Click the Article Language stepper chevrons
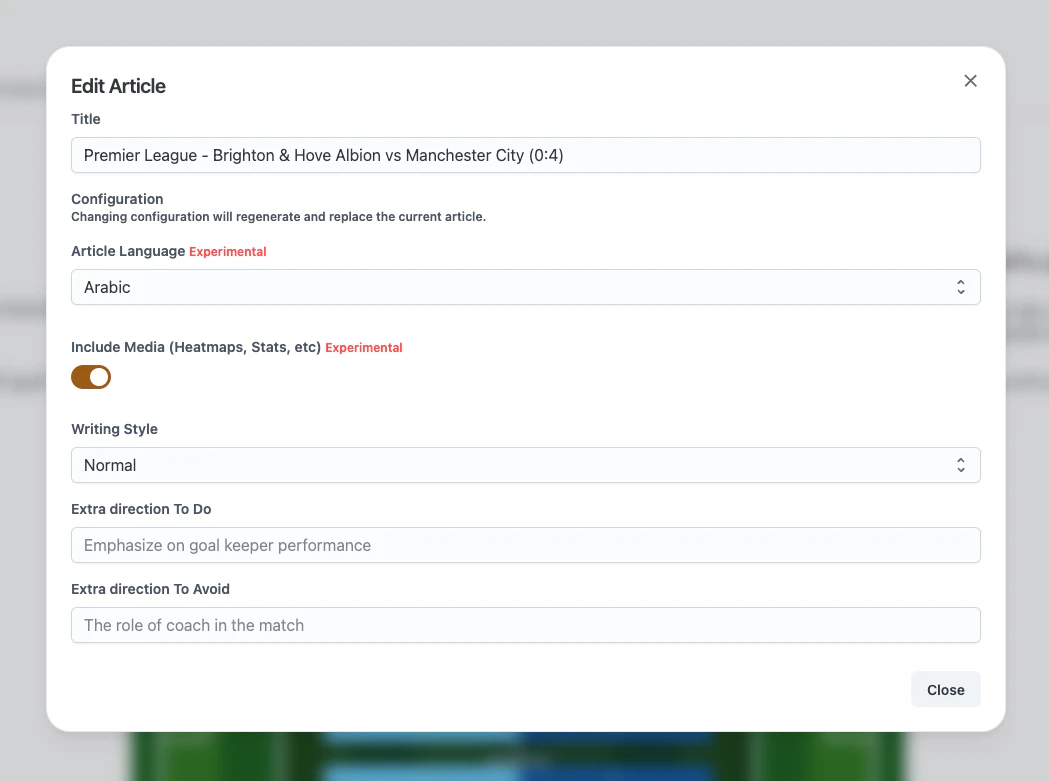Viewport: 1049px width, 781px height. click(961, 287)
